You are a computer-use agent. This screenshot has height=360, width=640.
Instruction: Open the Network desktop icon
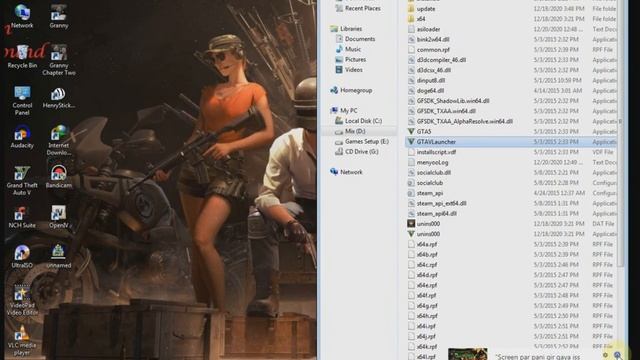pos(22,16)
